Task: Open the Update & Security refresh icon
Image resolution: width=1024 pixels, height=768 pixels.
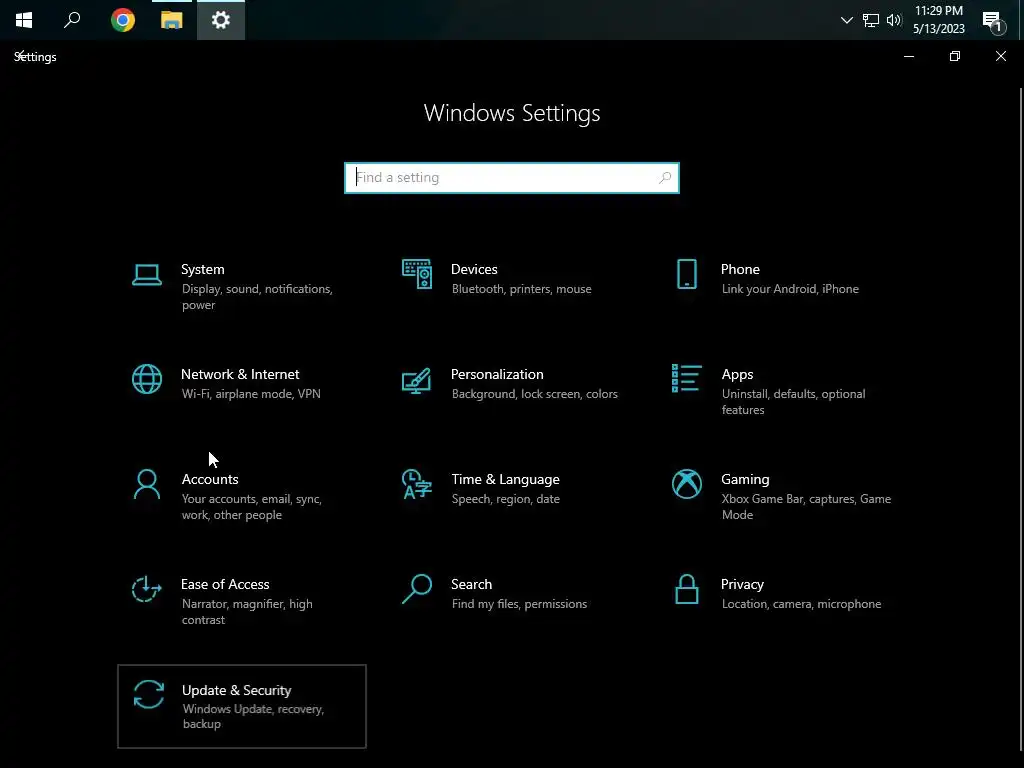Action: (148, 694)
